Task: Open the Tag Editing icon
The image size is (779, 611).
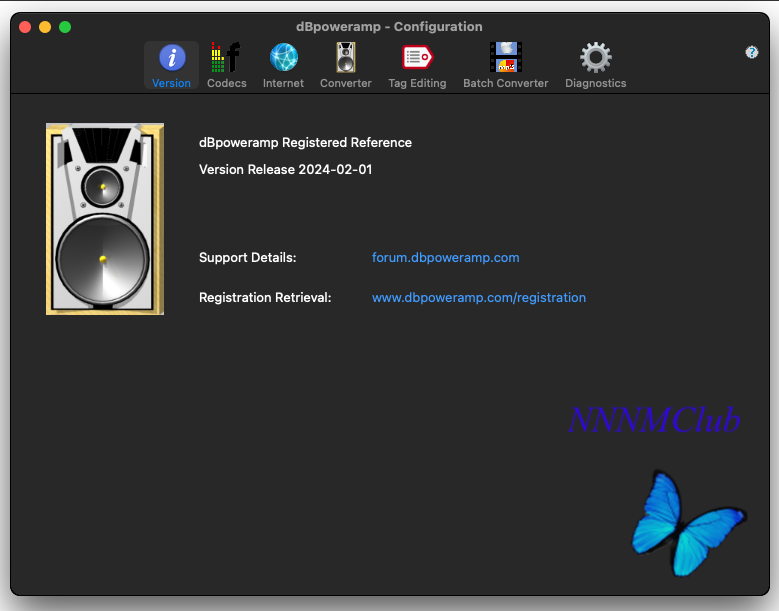Action: (417, 58)
